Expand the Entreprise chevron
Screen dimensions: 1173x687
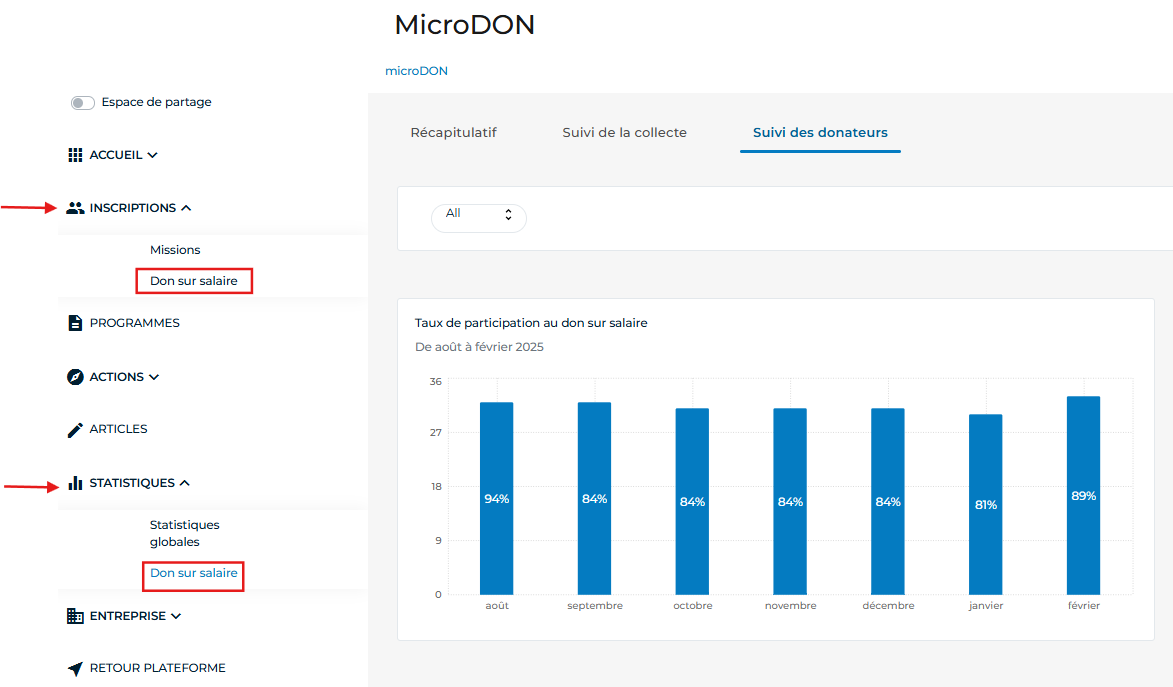(x=176, y=616)
